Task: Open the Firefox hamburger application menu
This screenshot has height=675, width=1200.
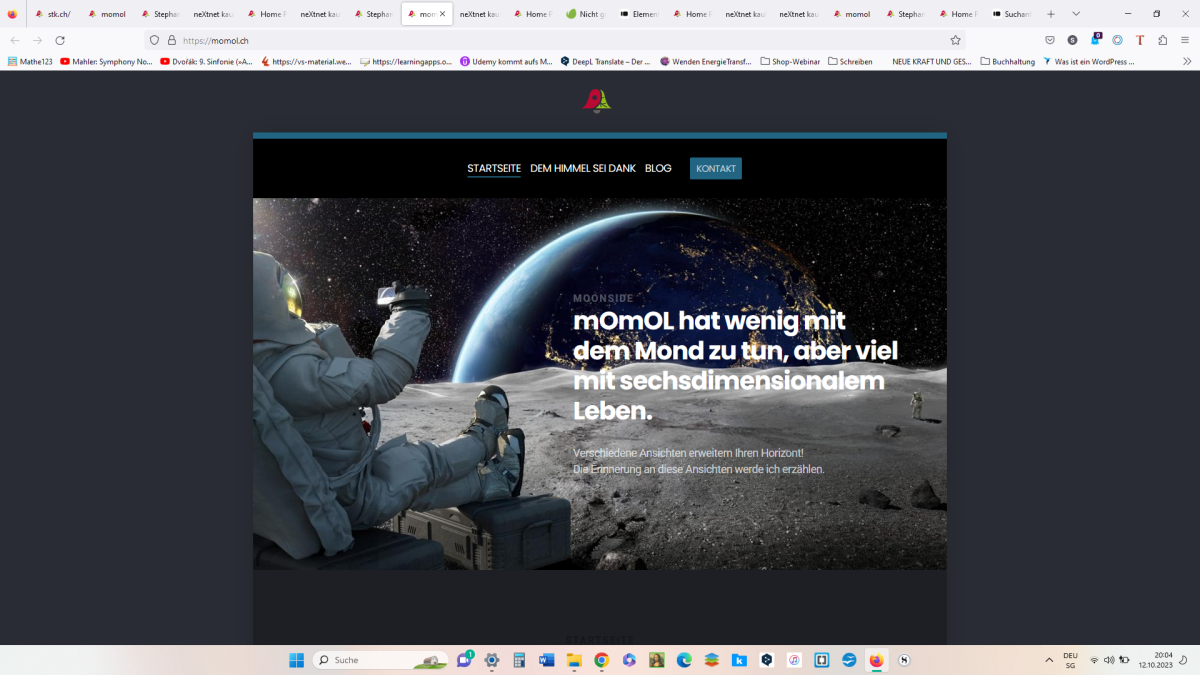Action: (x=1185, y=40)
